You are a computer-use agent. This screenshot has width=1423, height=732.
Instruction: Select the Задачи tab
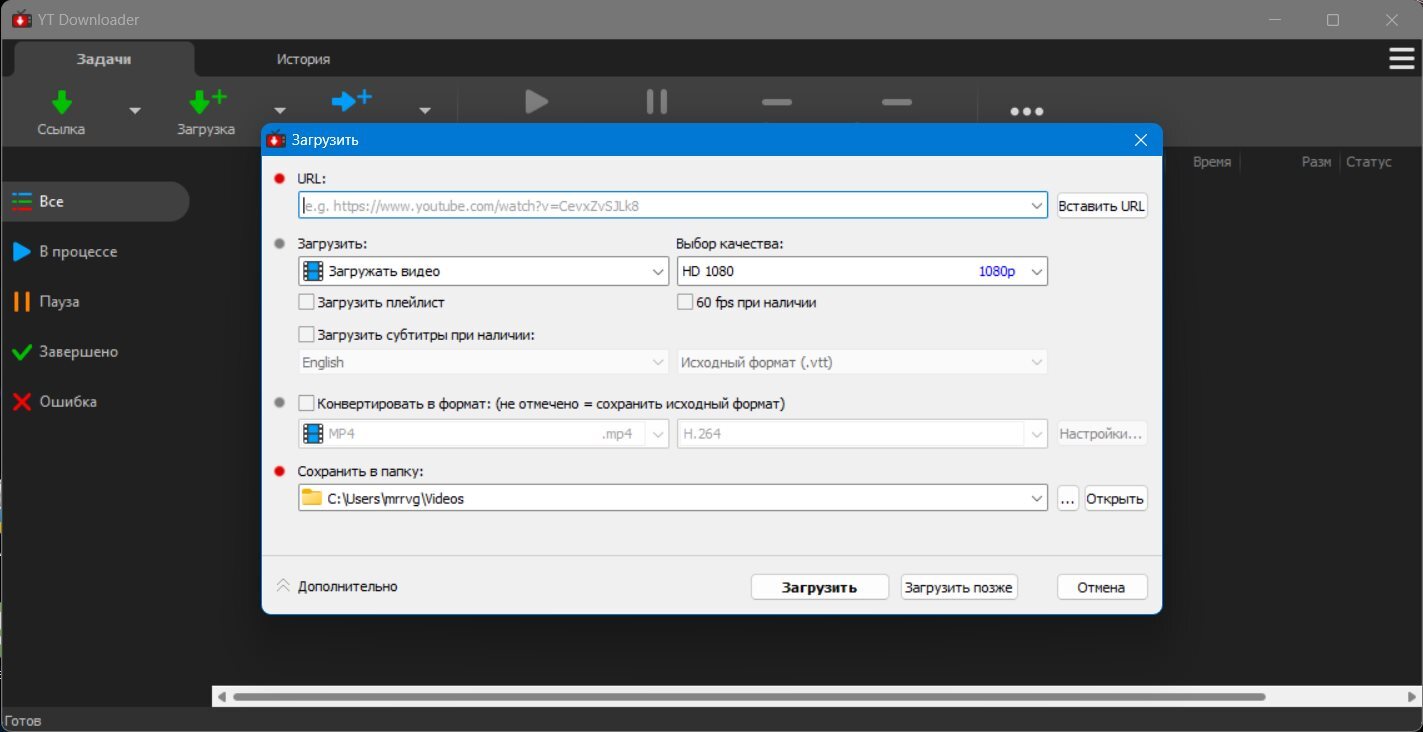(x=104, y=59)
